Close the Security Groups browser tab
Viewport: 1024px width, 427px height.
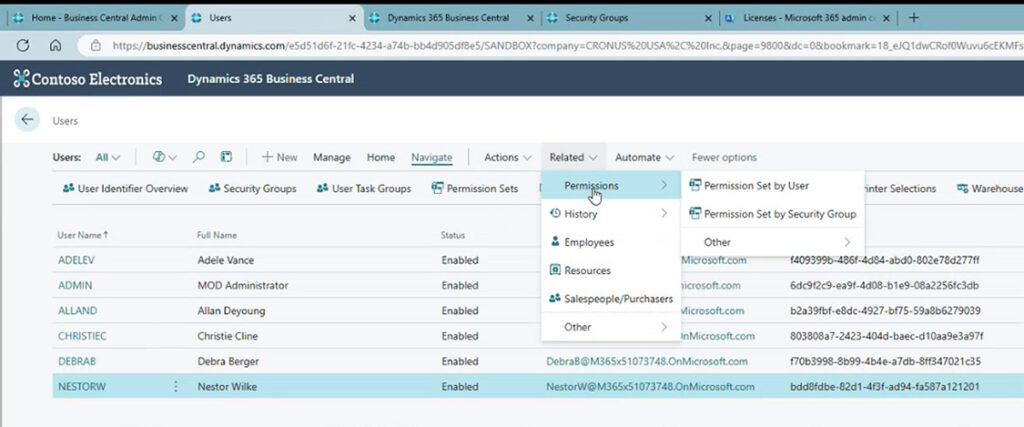pos(709,18)
